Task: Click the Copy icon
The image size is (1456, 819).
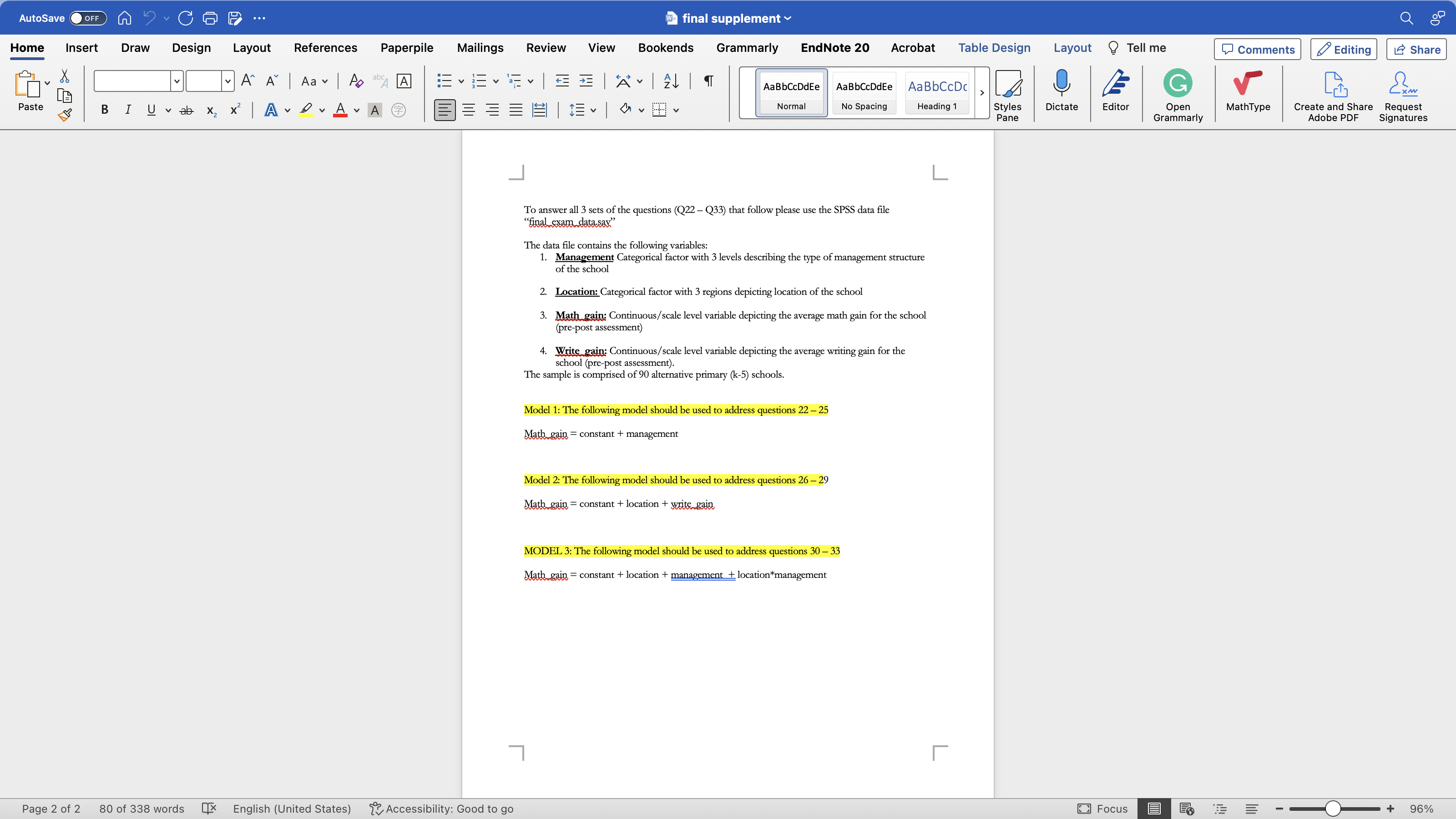Action: (x=65, y=95)
